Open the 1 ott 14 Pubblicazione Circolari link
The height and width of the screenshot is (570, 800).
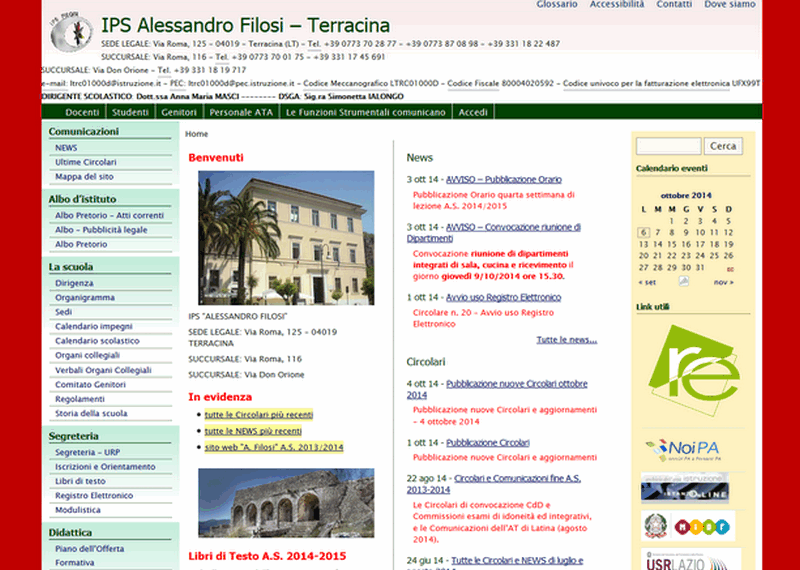[x=488, y=443]
